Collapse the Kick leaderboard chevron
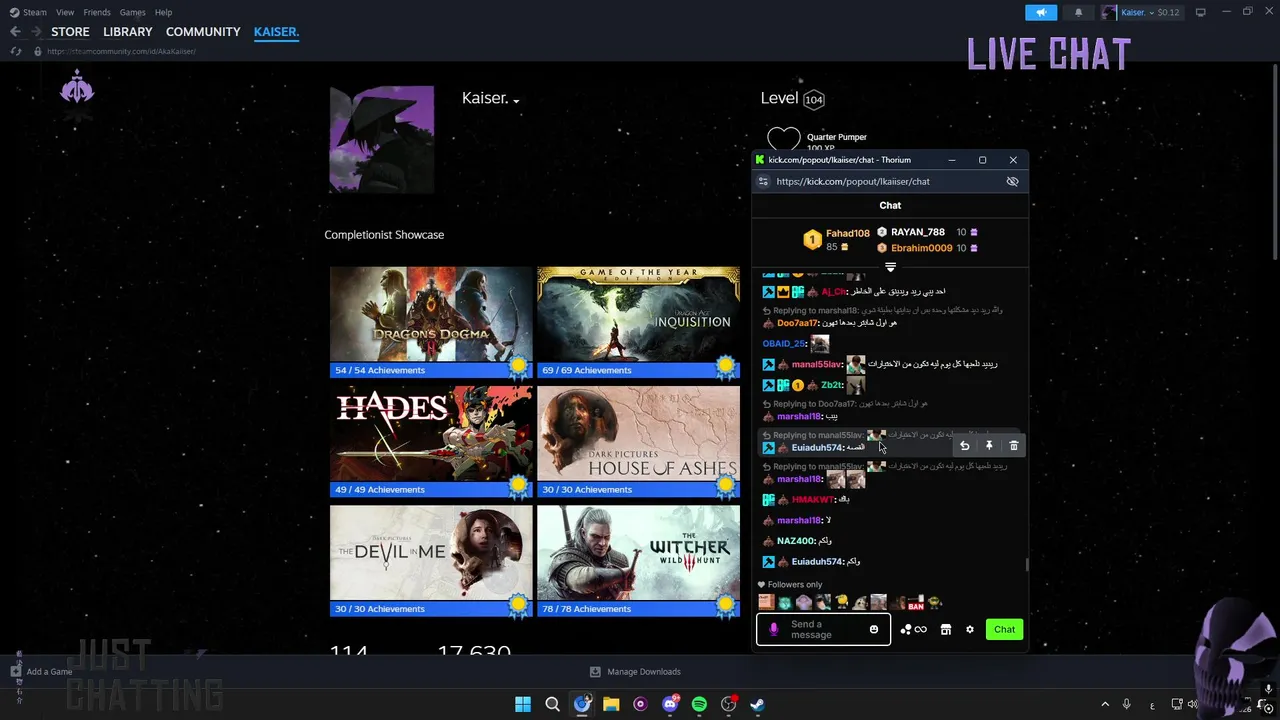Screen dimensions: 1280x720 tap(890, 267)
